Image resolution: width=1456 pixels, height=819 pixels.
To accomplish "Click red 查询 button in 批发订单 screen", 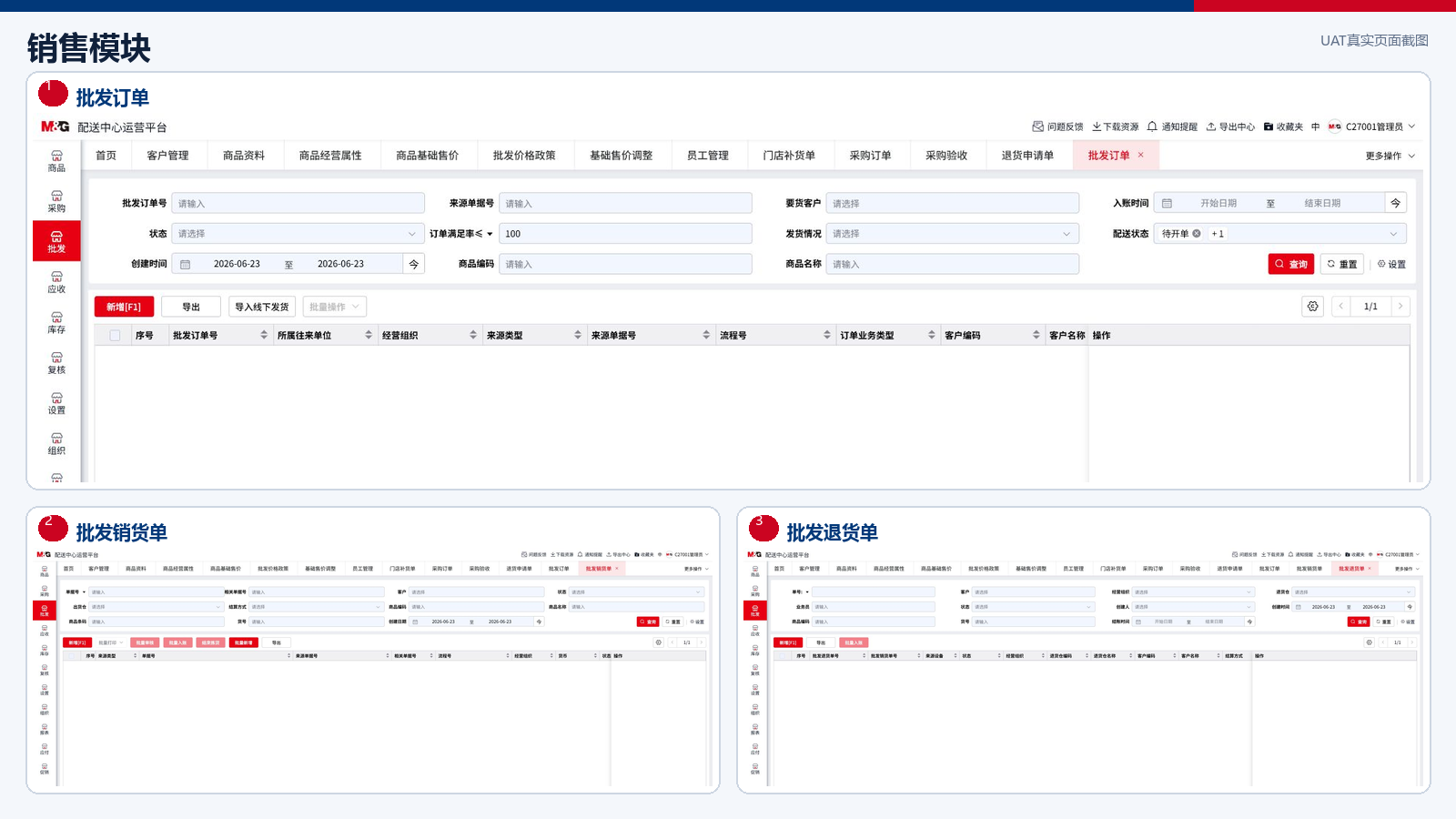I will (1291, 264).
